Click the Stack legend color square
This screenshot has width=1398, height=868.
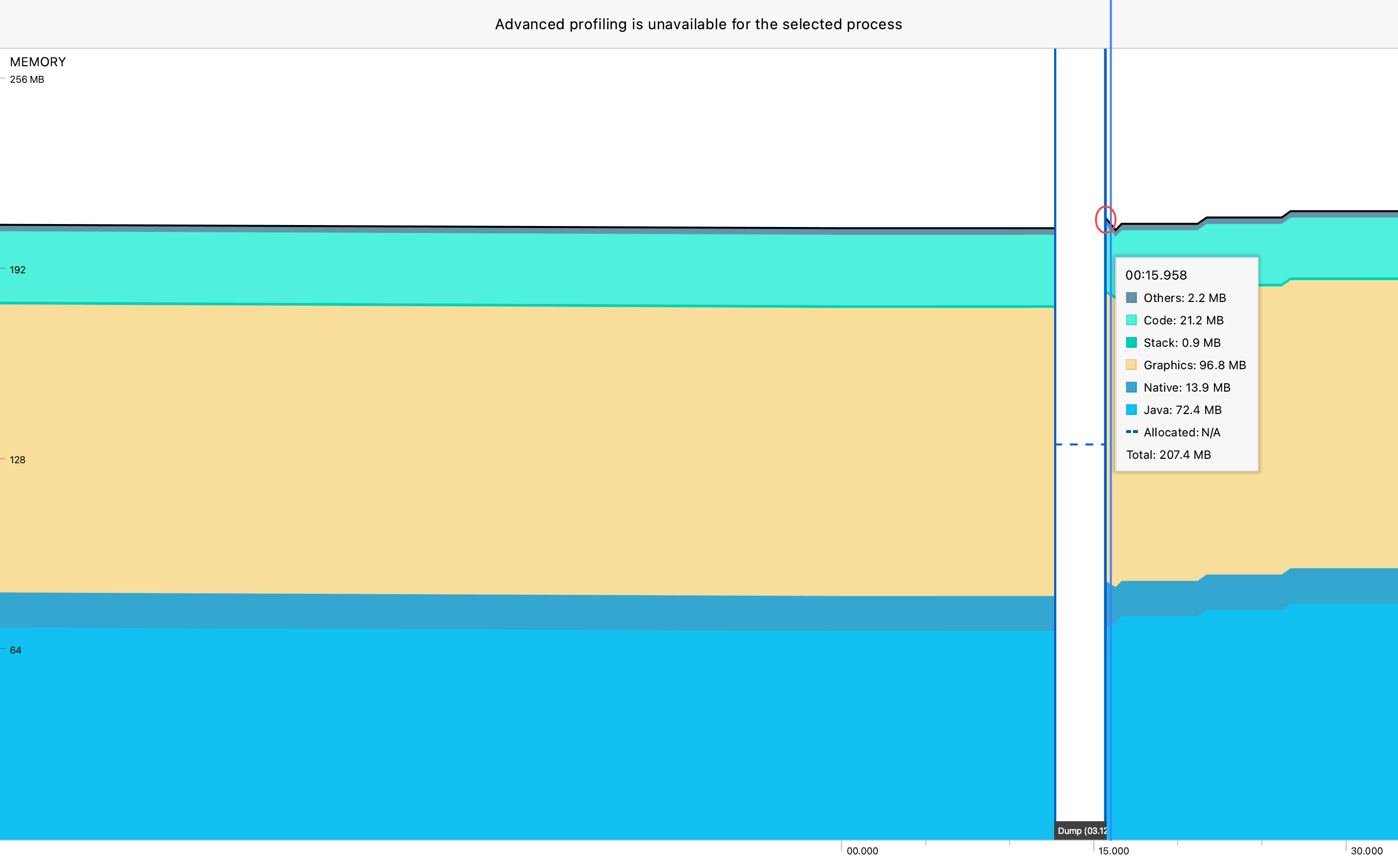(x=1131, y=342)
